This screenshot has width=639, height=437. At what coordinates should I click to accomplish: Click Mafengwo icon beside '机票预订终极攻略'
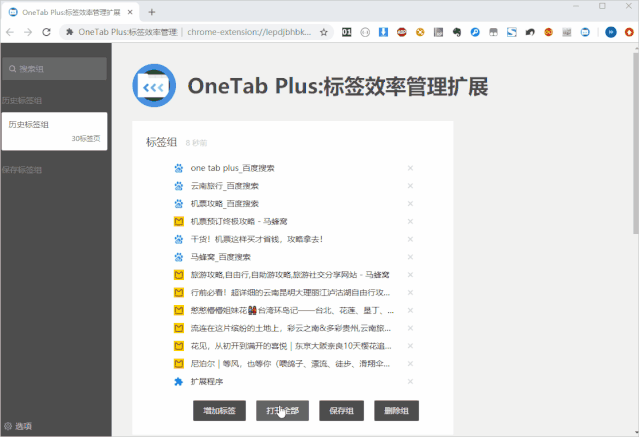pos(178,221)
